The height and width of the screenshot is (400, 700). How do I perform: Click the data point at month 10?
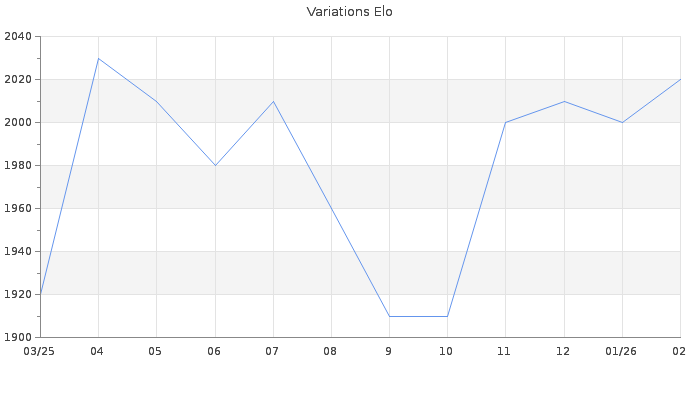click(x=447, y=316)
